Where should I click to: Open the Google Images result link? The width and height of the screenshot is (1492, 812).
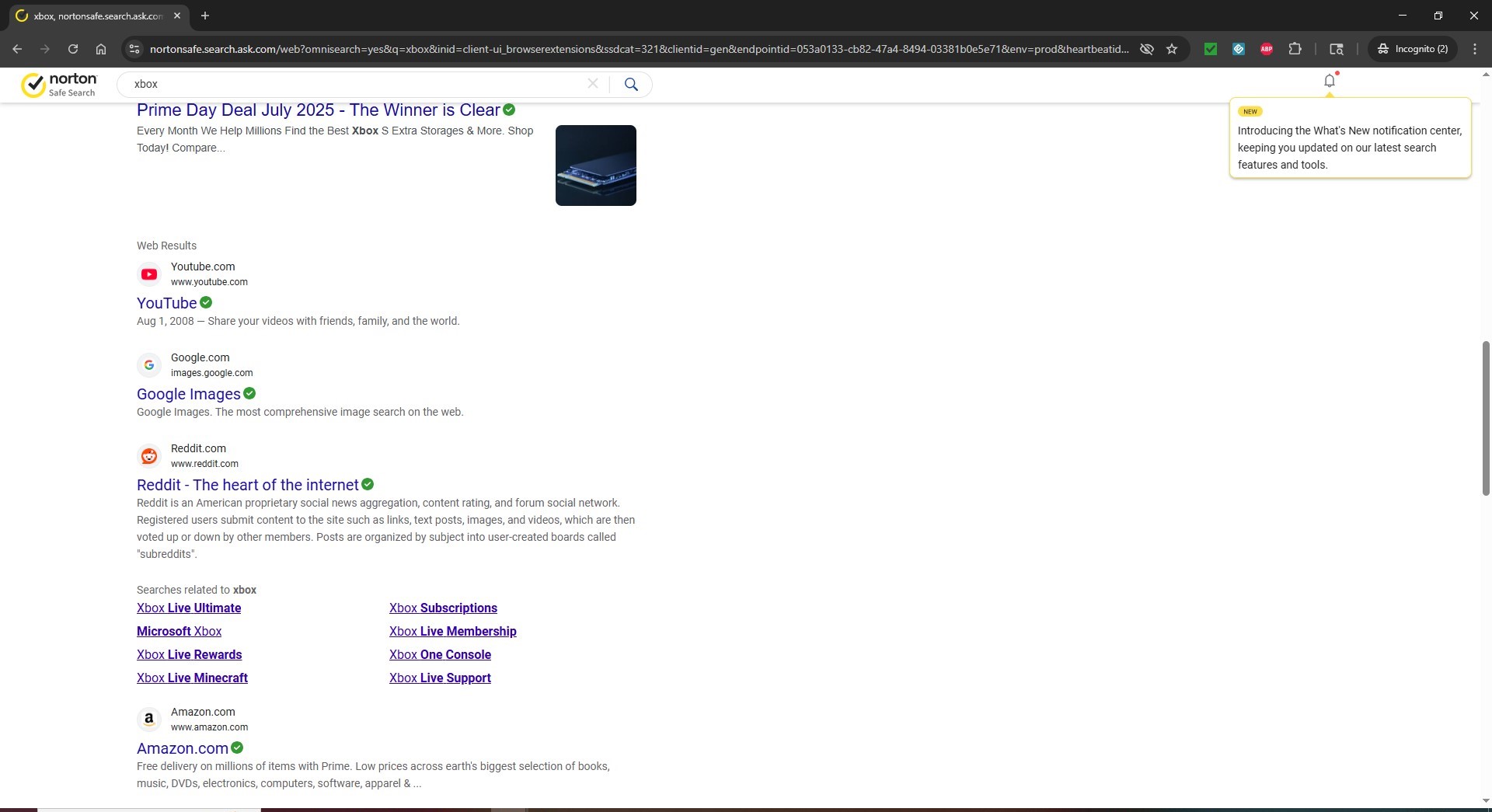pyautogui.click(x=189, y=394)
